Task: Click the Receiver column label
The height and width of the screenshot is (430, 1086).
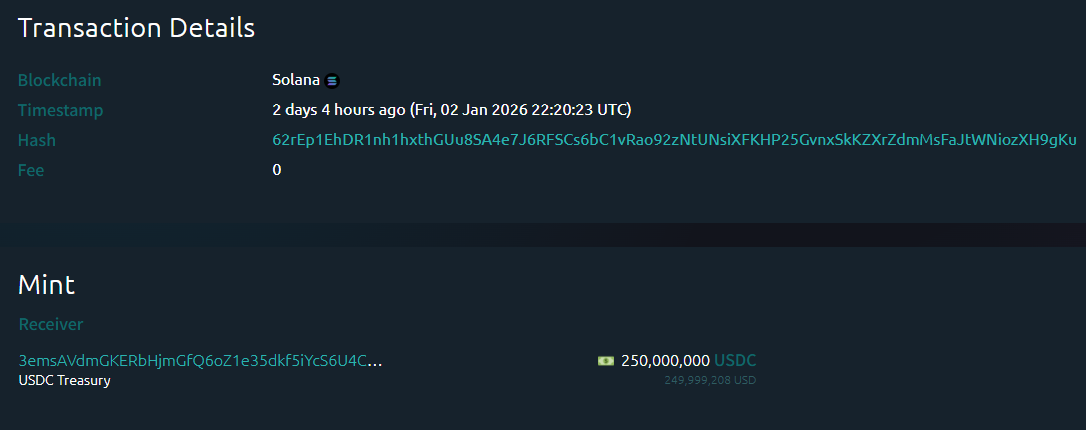Action: tap(51, 324)
